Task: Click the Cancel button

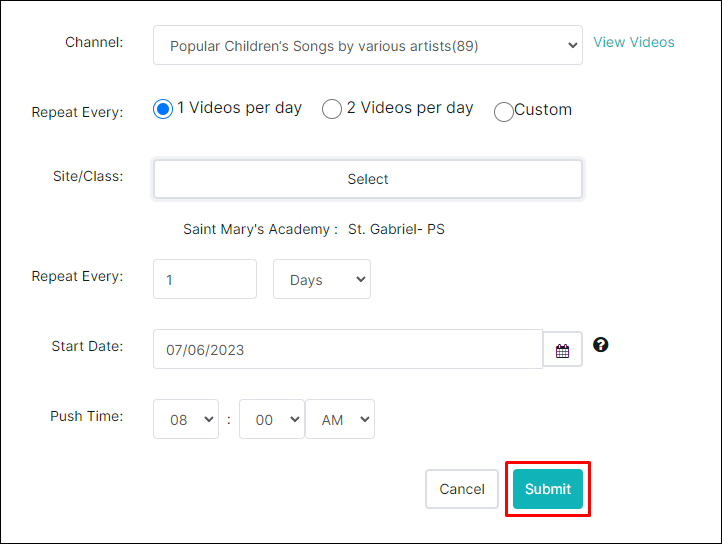Action: tap(462, 489)
